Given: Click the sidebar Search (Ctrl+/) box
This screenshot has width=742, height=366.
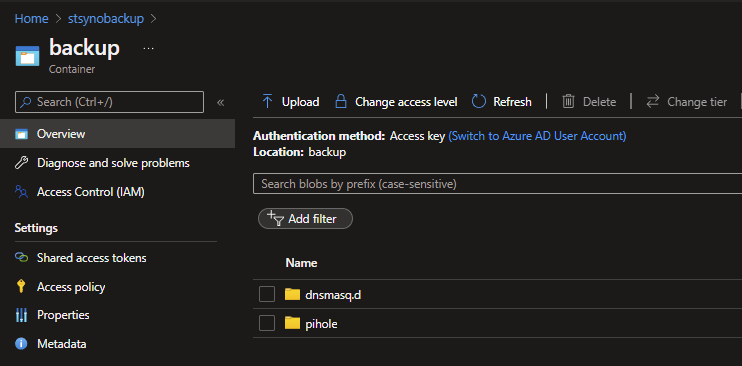Looking at the screenshot, I should point(109,102).
